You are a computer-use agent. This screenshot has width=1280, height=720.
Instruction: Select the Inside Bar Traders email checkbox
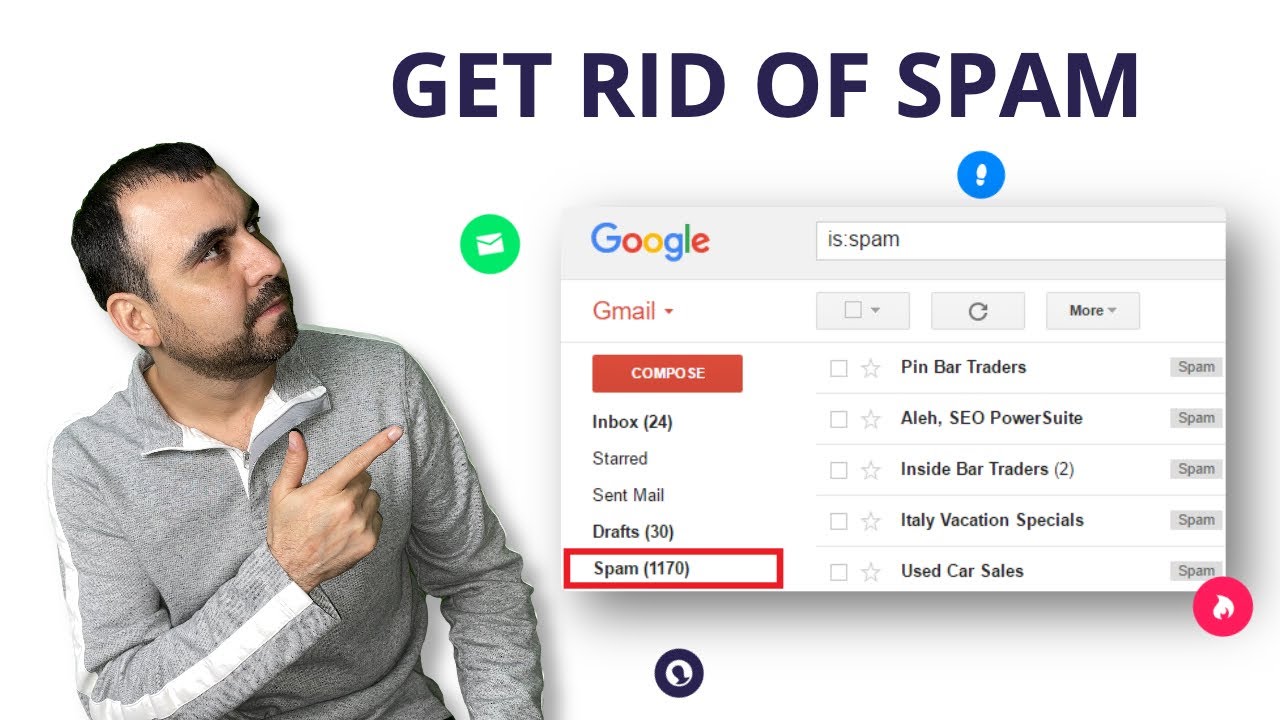839,470
